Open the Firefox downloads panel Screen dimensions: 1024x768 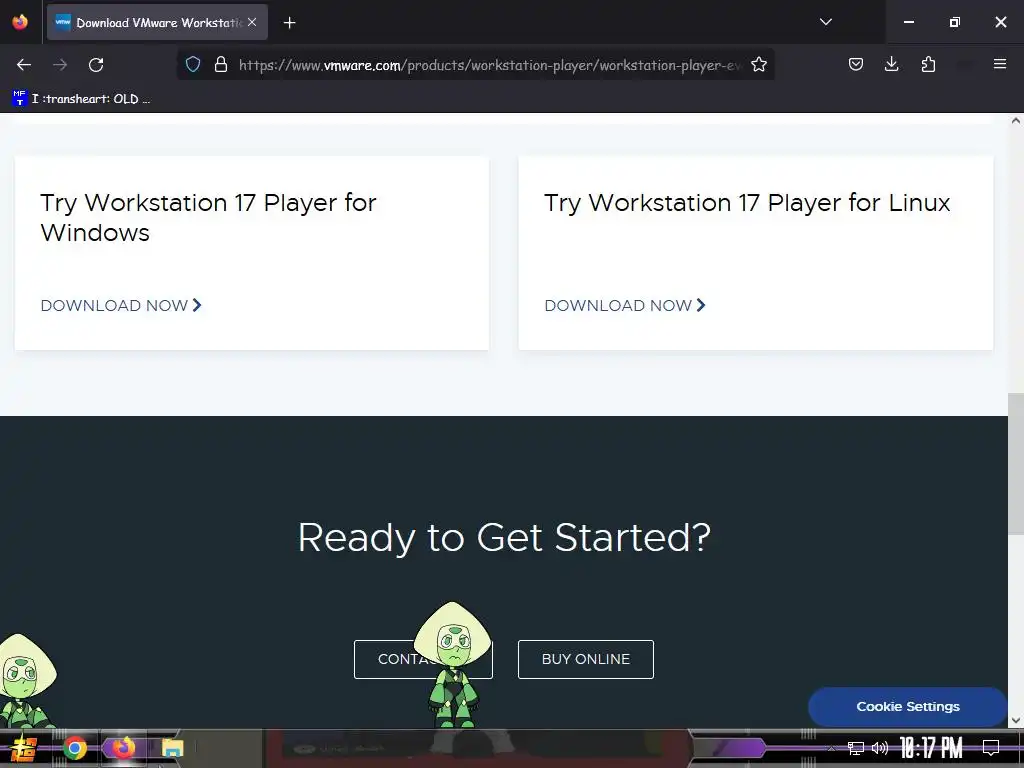pos(891,64)
